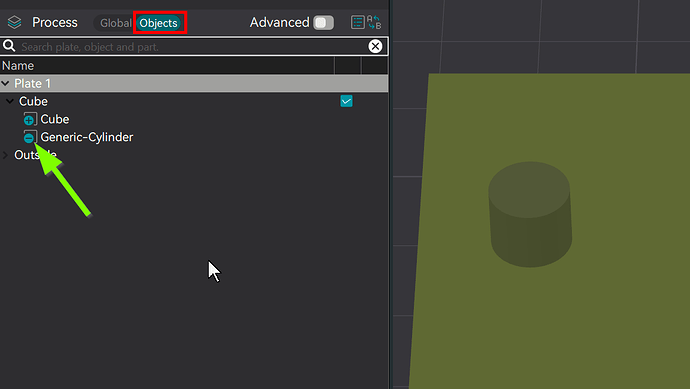Select the Plate 1 row
The height and width of the screenshot is (389, 690).
click(x=194, y=83)
